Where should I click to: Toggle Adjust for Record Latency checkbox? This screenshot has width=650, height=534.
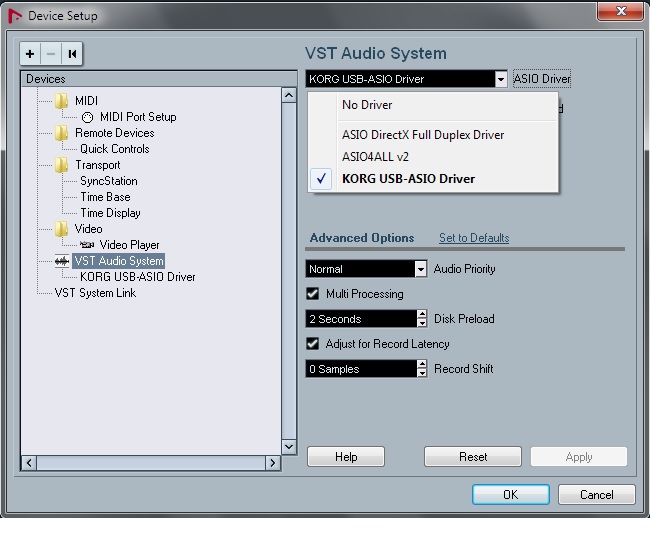(313, 344)
